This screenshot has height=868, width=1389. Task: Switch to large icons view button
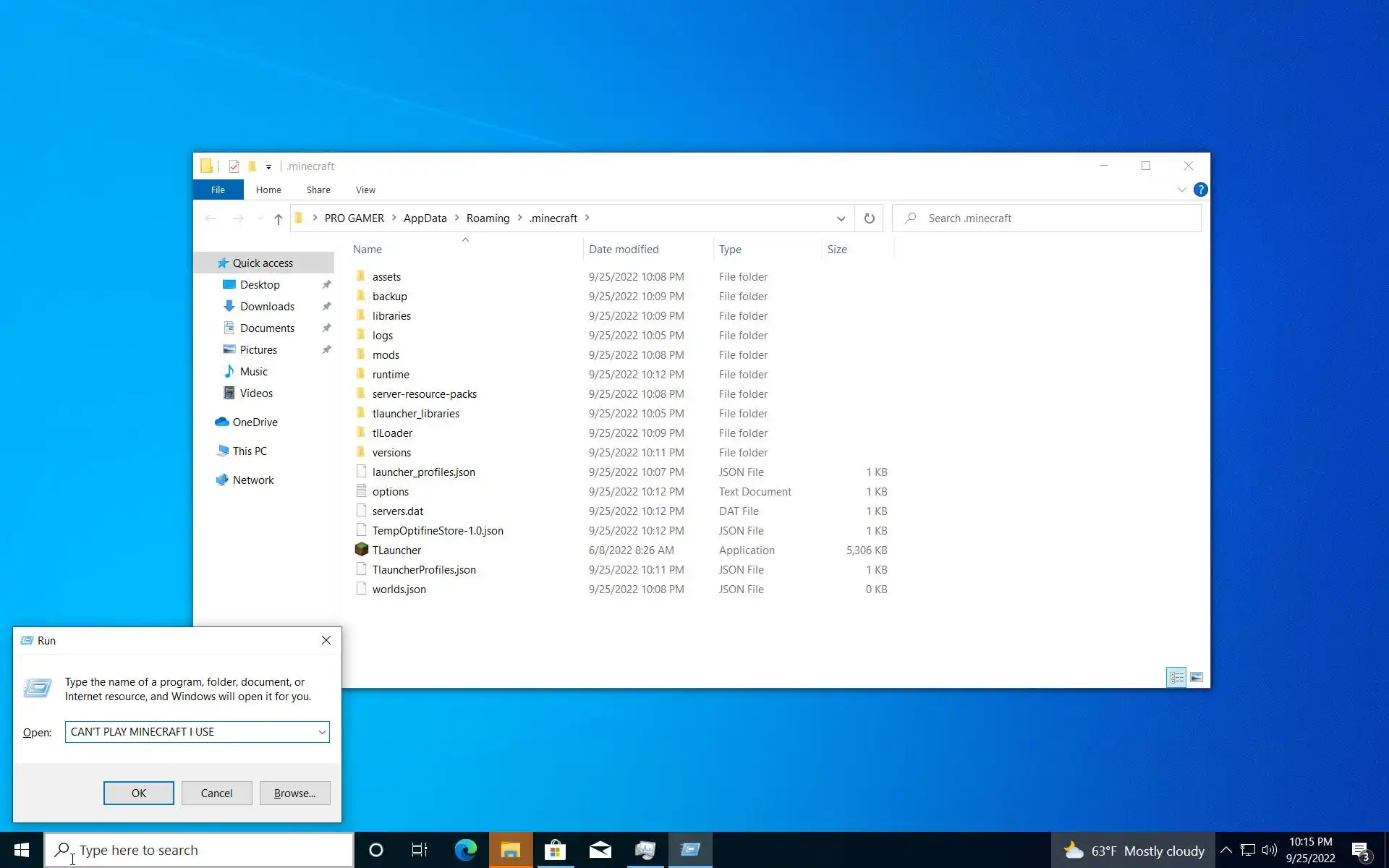tap(1197, 677)
